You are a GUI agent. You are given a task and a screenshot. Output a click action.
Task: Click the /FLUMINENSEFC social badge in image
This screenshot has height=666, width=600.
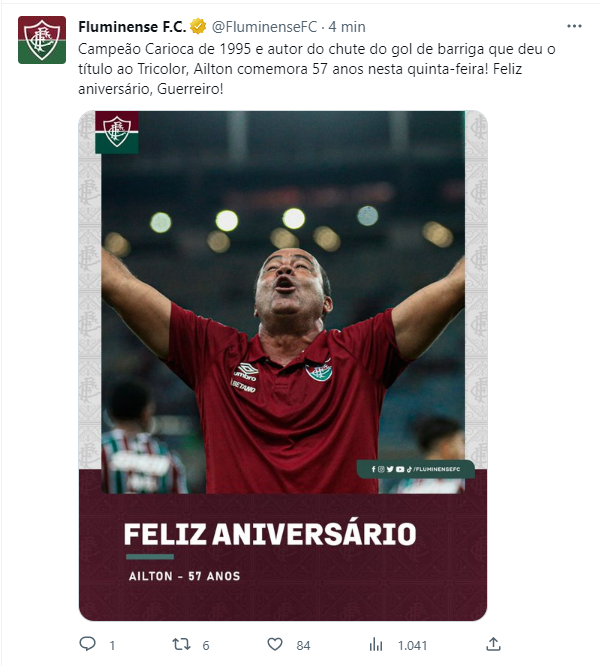[416, 469]
